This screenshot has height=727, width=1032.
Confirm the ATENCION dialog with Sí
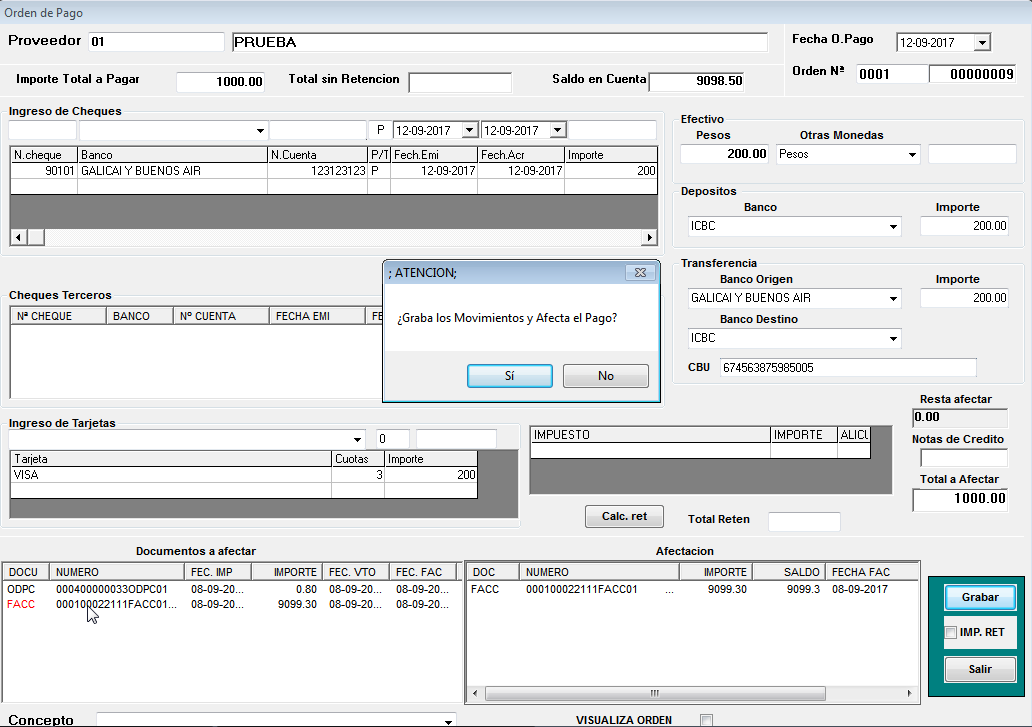[x=509, y=376]
